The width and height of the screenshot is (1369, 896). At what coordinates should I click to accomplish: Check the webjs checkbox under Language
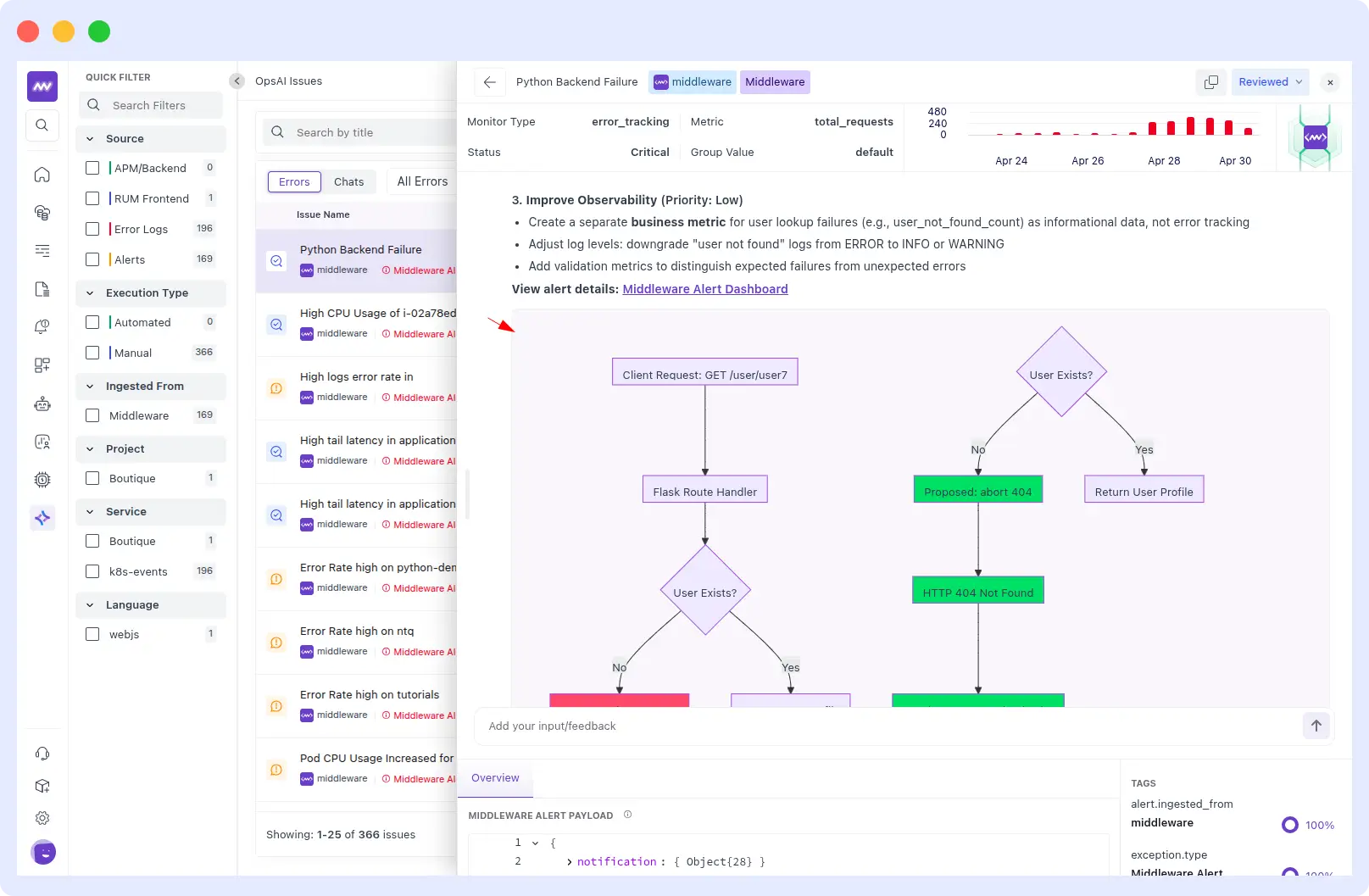(x=92, y=633)
